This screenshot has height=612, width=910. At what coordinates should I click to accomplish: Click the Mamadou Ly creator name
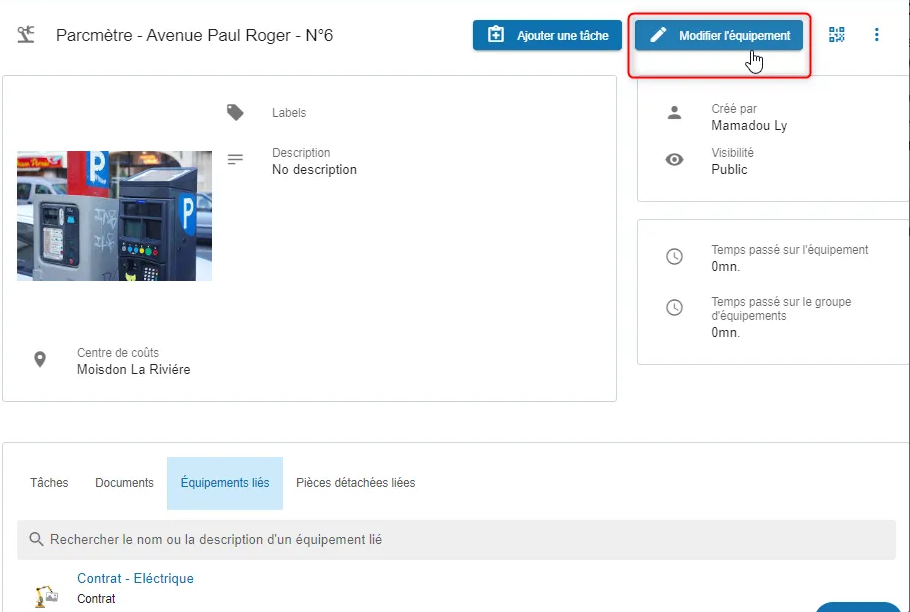pyautogui.click(x=749, y=125)
